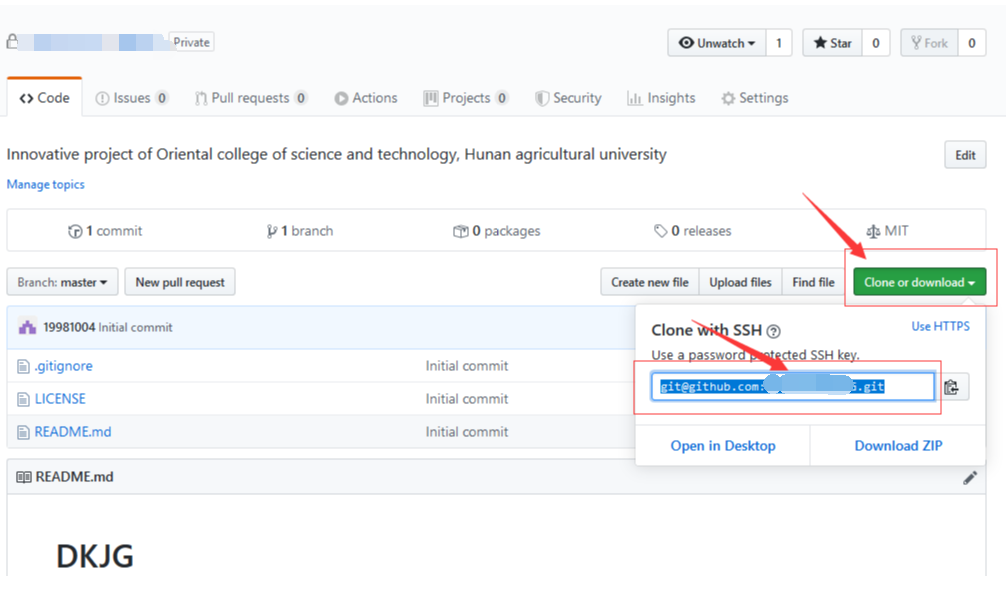Open user 19981004 profile link
Viewport: 1006px width, 593px height.
coord(69,327)
